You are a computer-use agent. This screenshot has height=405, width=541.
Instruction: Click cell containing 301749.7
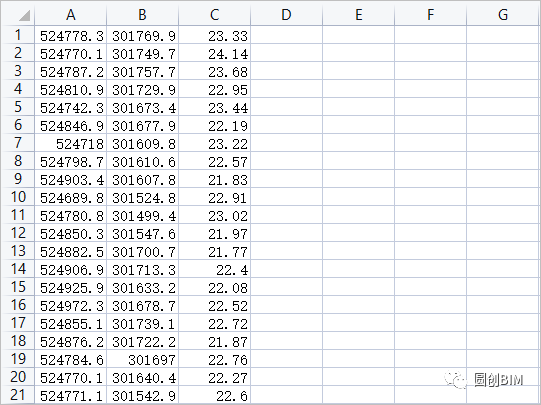[142, 53]
